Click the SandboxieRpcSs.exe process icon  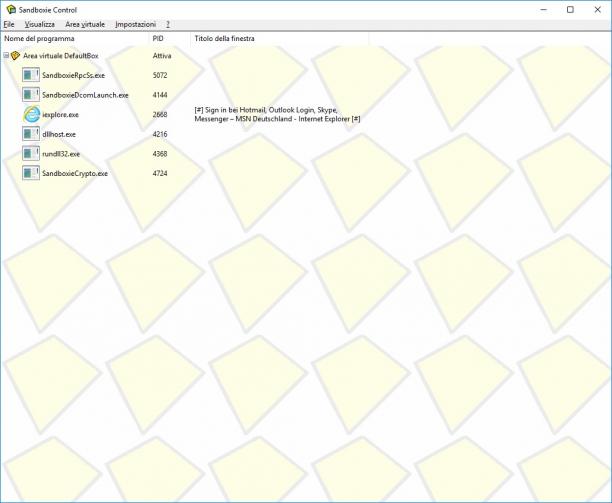point(31,75)
